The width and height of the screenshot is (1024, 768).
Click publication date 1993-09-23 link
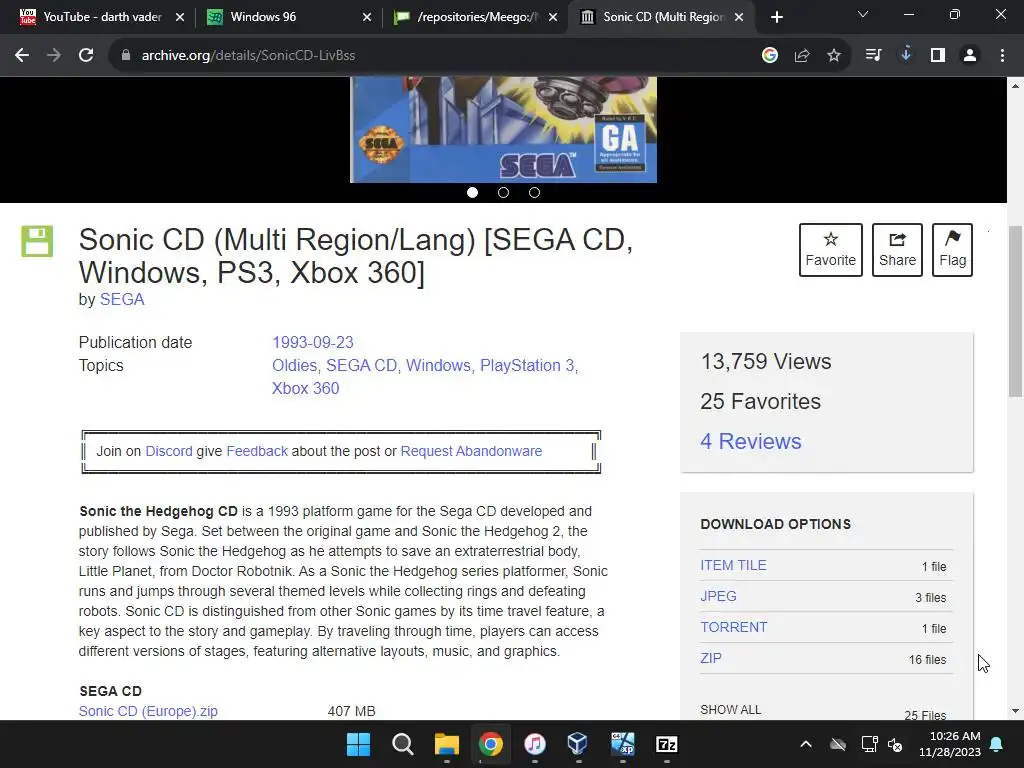coord(313,343)
